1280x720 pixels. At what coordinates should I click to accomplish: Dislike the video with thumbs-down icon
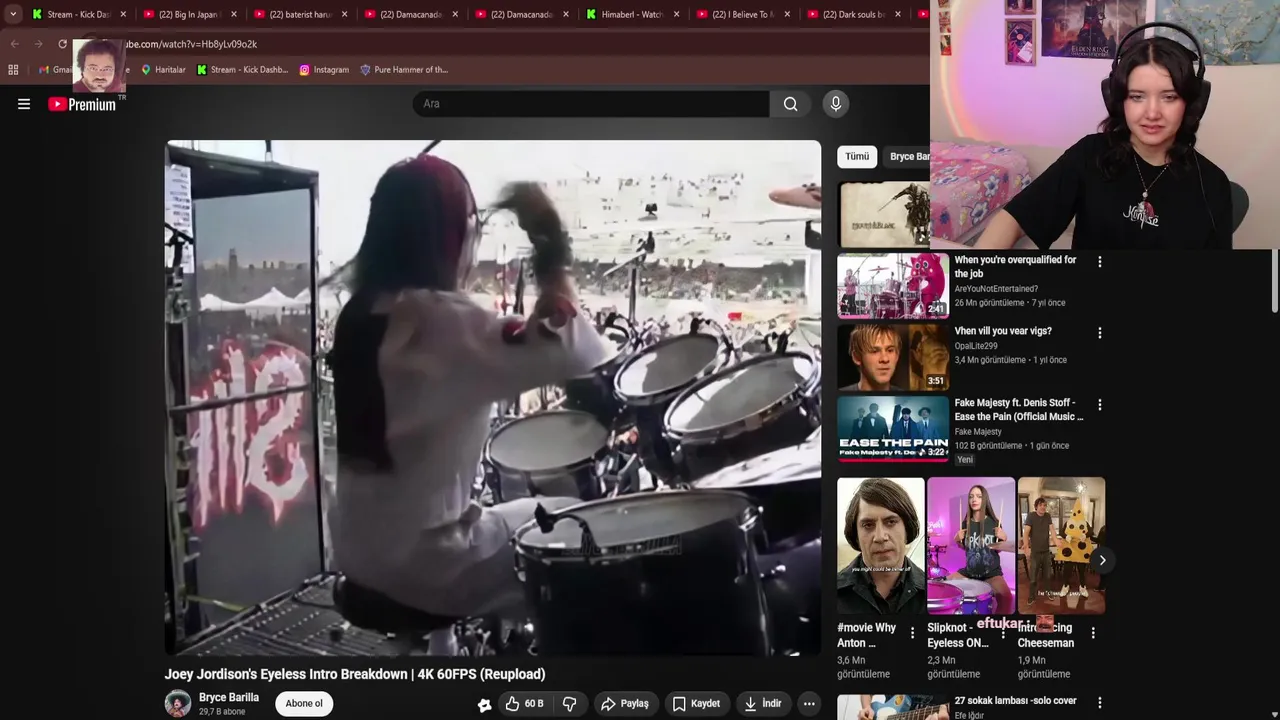pos(570,704)
